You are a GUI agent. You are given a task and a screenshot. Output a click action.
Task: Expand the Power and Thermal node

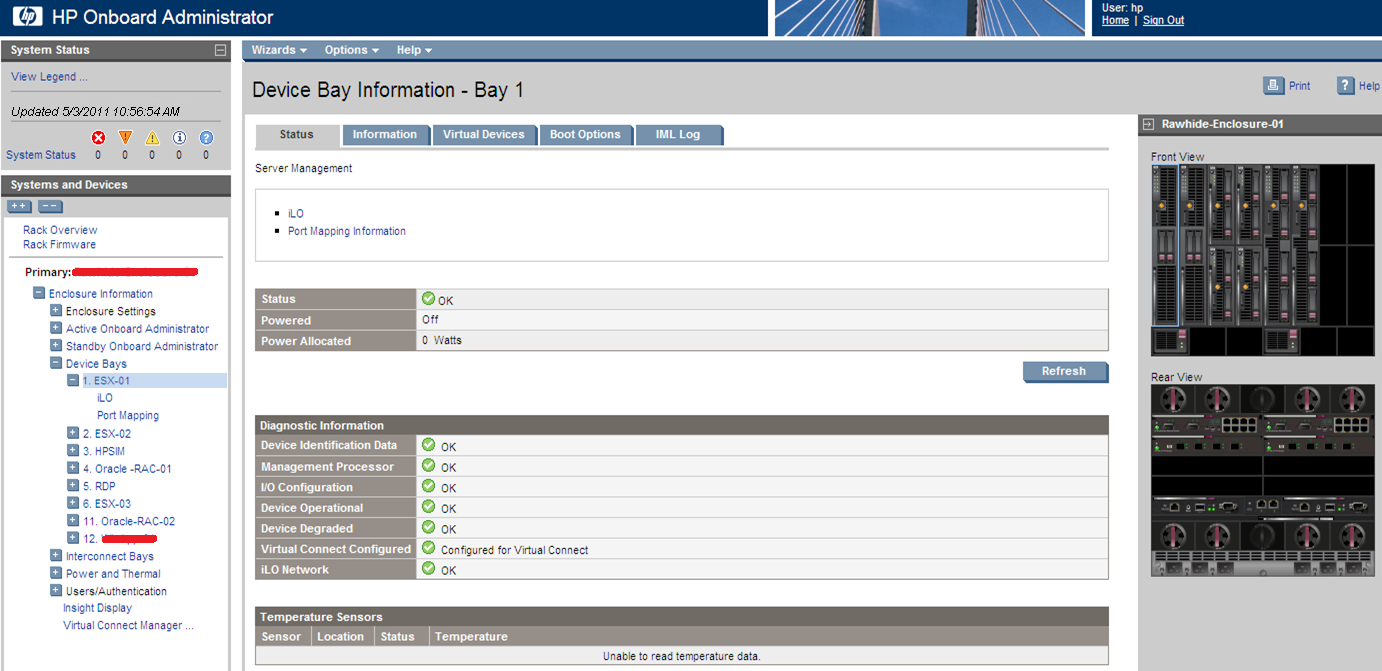[x=56, y=574]
